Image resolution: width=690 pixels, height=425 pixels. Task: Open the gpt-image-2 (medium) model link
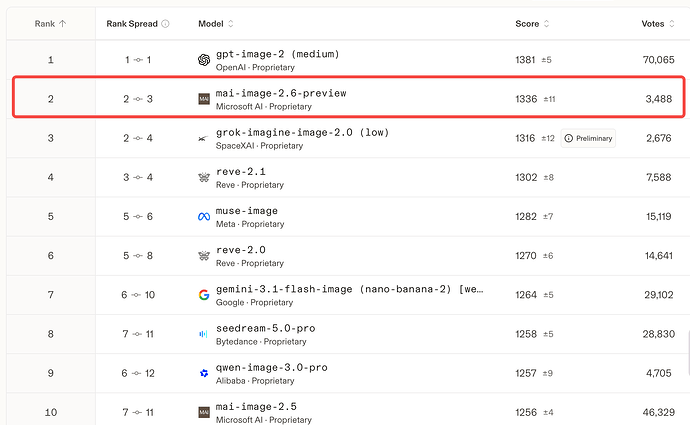278,54
